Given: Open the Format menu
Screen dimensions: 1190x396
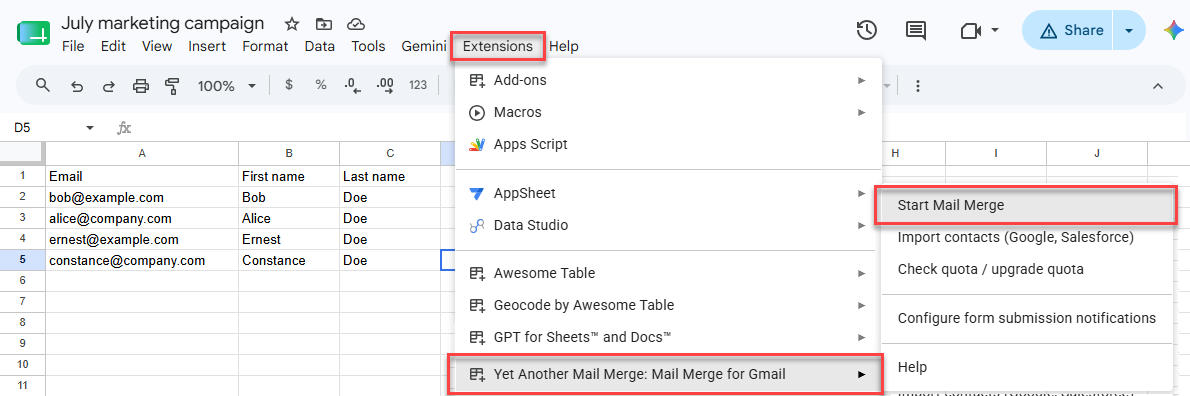Looking at the screenshot, I should click(x=266, y=46).
